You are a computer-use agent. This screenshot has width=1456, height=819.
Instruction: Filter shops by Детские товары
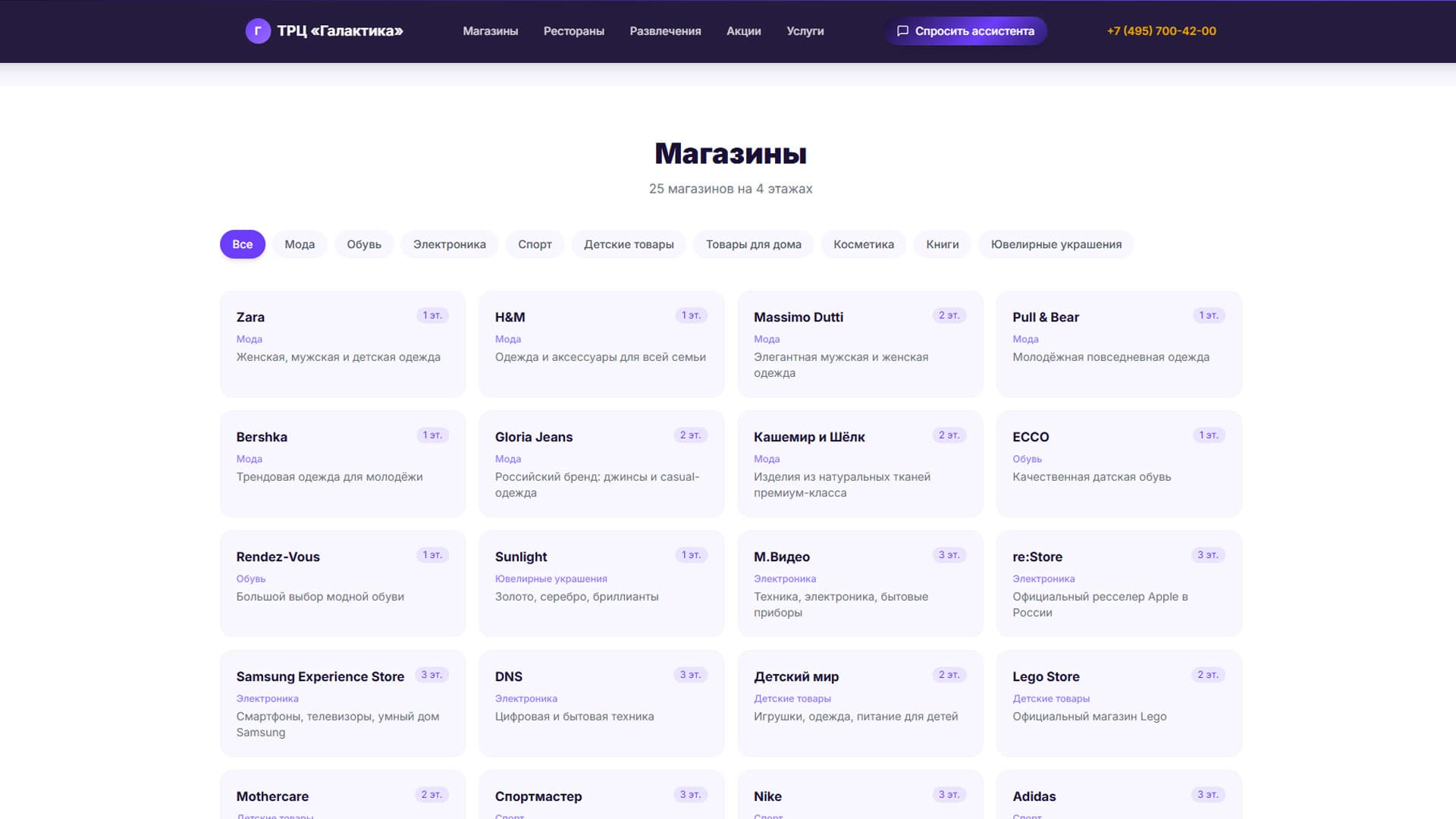(x=629, y=244)
